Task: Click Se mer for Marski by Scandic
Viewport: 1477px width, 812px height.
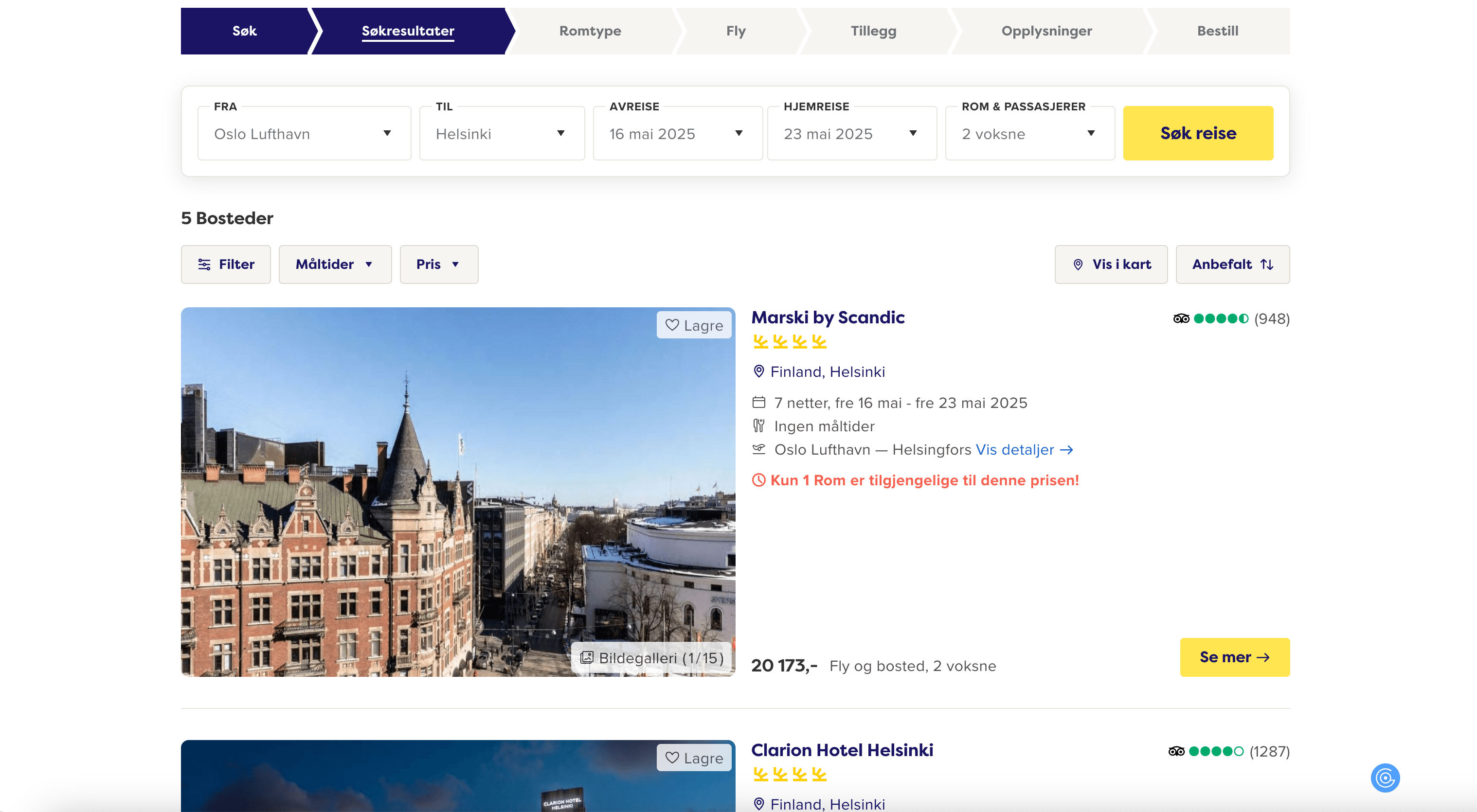Action: pyautogui.click(x=1234, y=657)
